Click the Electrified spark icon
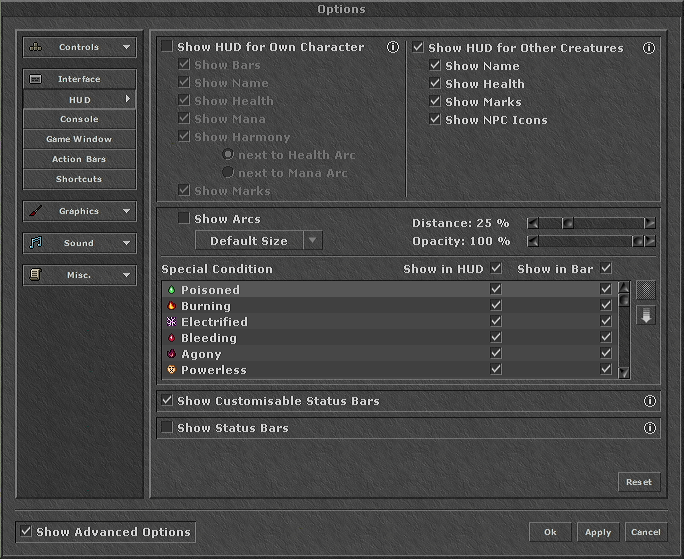This screenshot has height=559, width=684. click(x=171, y=322)
